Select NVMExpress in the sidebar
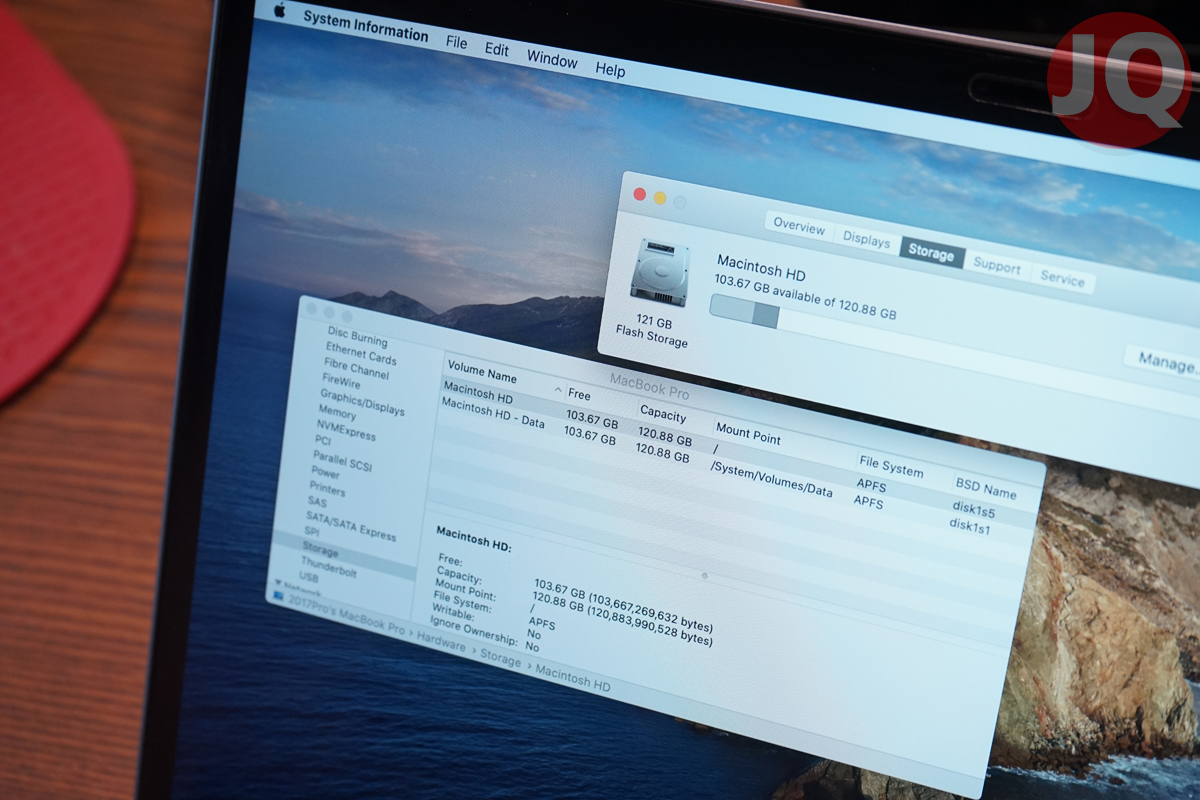The height and width of the screenshot is (800, 1200). pos(346,430)
